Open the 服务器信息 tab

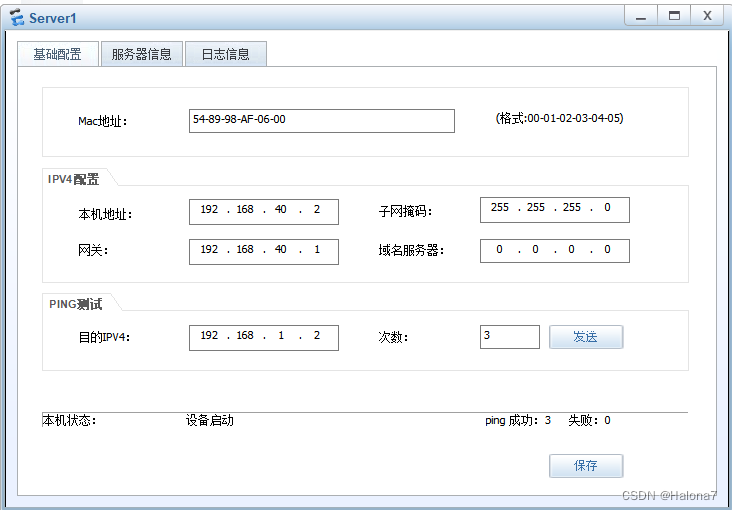tap(141, 54)
